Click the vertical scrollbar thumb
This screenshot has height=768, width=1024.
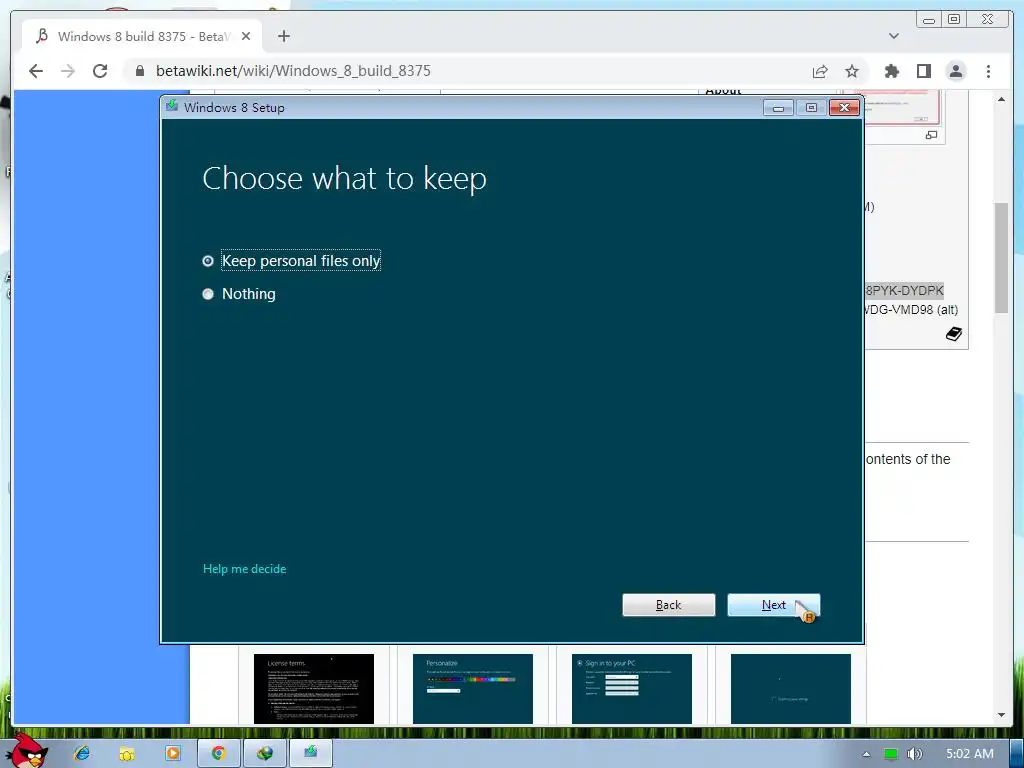[1001, 257]
